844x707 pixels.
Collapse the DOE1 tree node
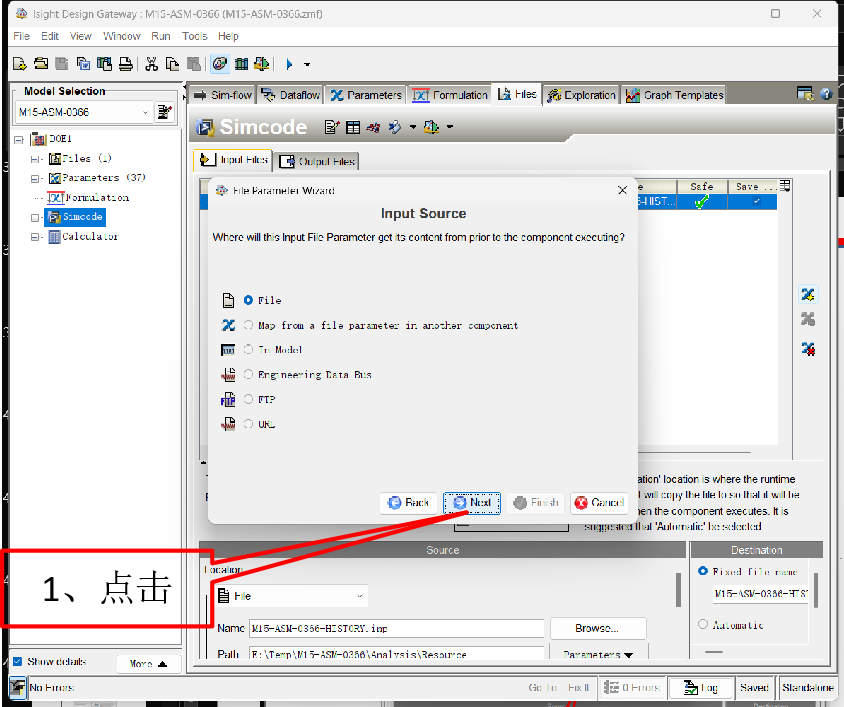(19, 139)
